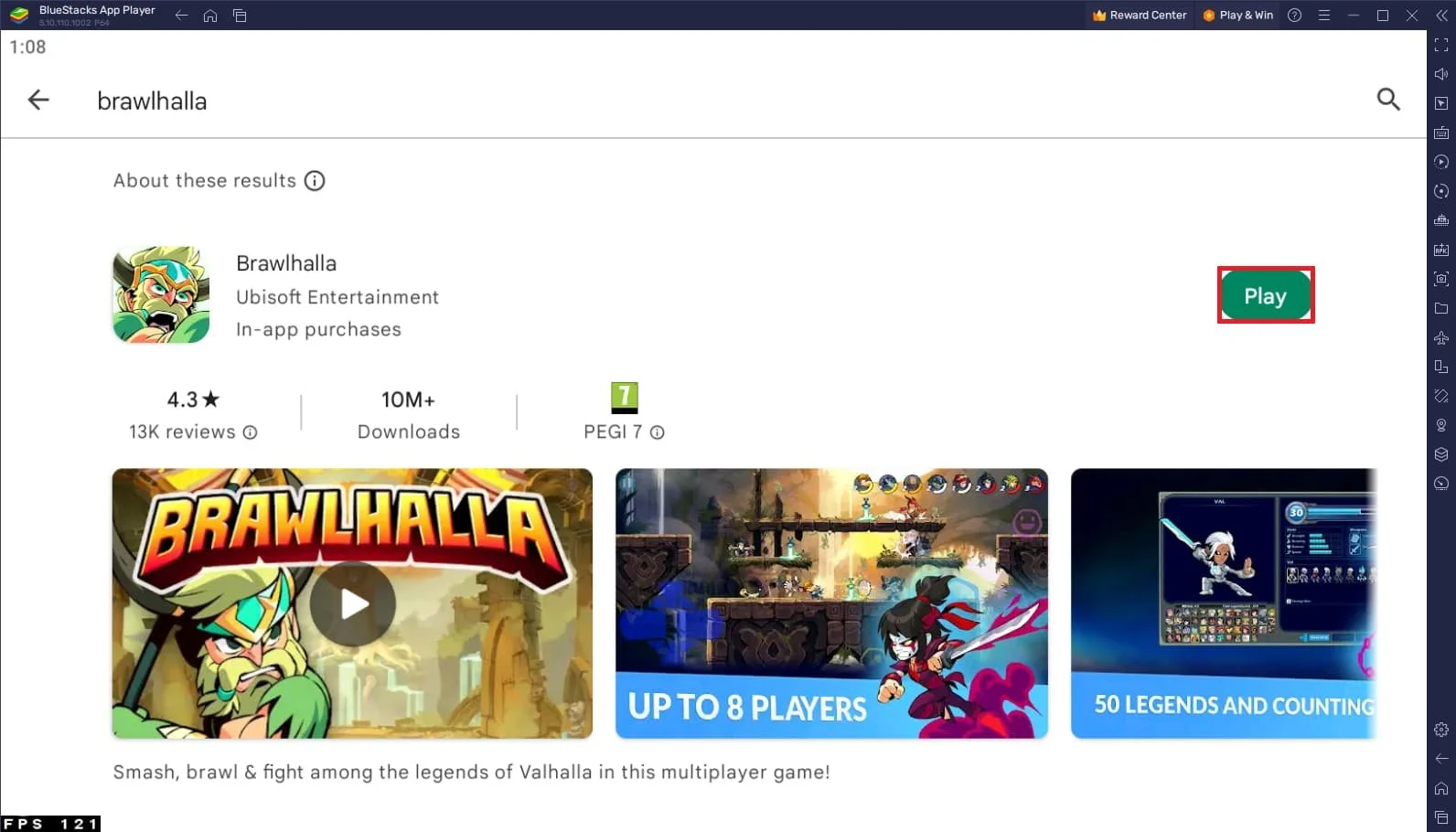This screenshot has width=1456, height=832.
Task: Click the green PEGI 7 rating badge
Action: pyautogui.click(x=625, y=398)
